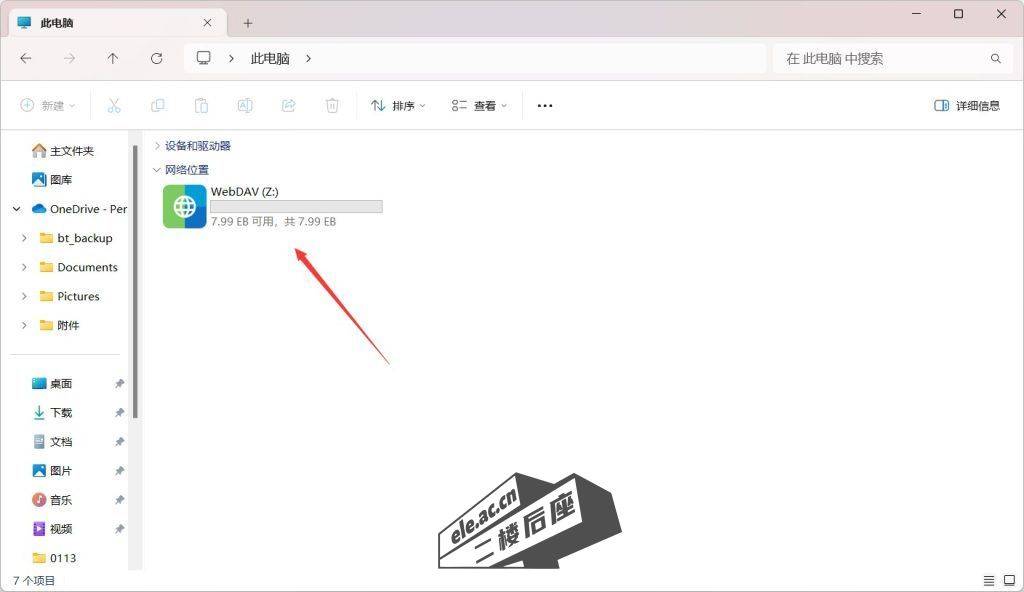Switch to details list view in status bar

point(989,580)
